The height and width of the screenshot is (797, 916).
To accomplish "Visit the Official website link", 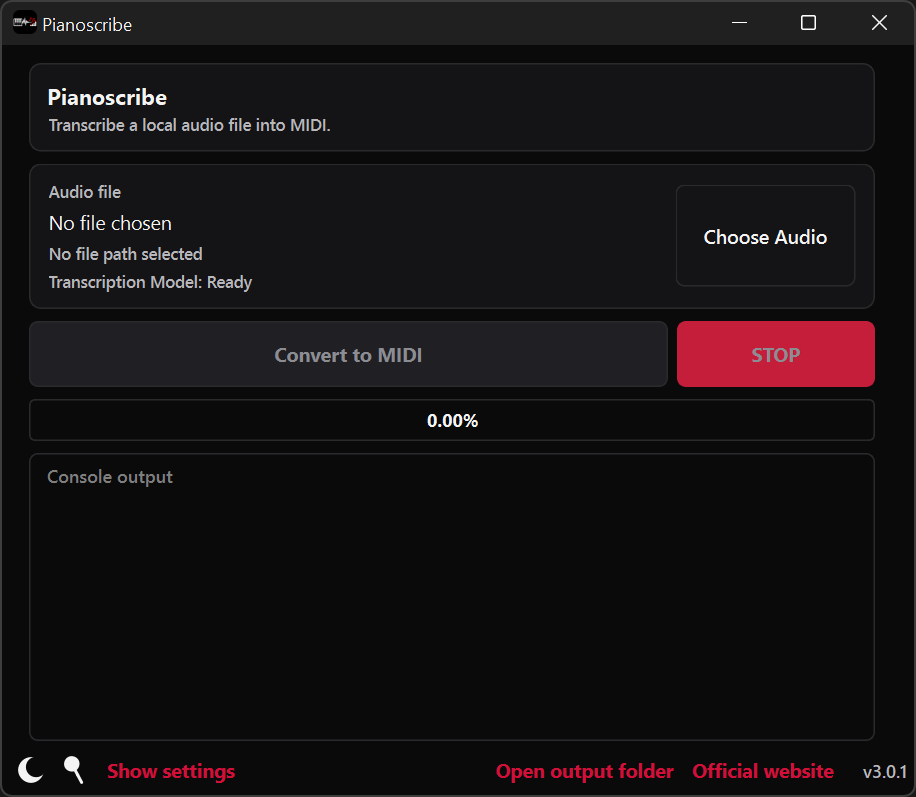I will pos(763,771).
